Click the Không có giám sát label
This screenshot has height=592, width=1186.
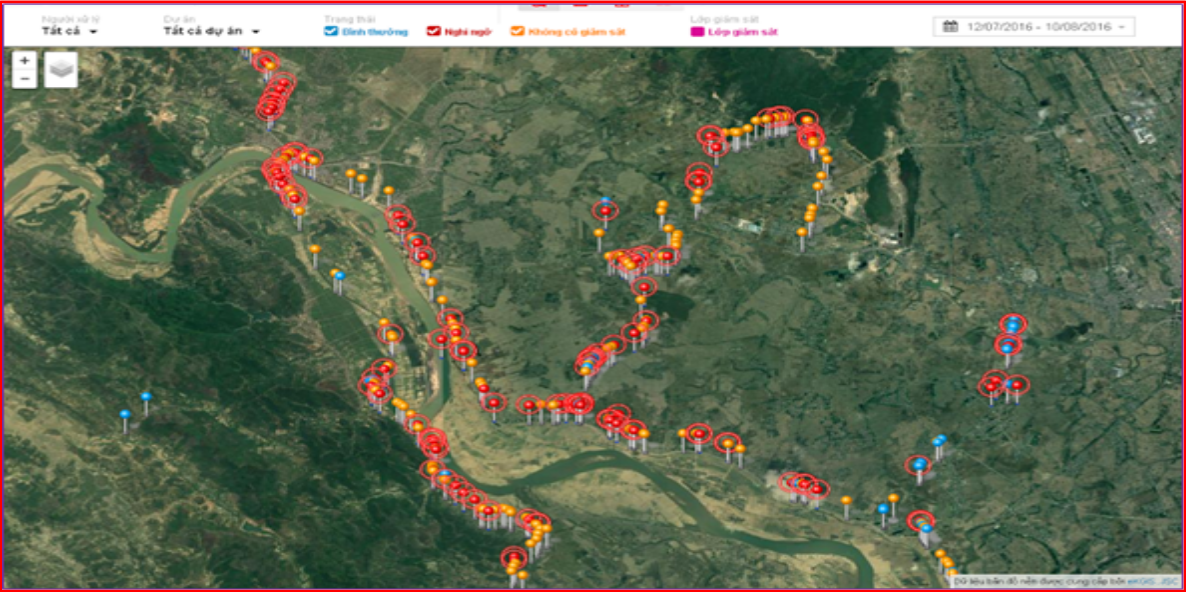pyautogui.click(x=577, y=32)
